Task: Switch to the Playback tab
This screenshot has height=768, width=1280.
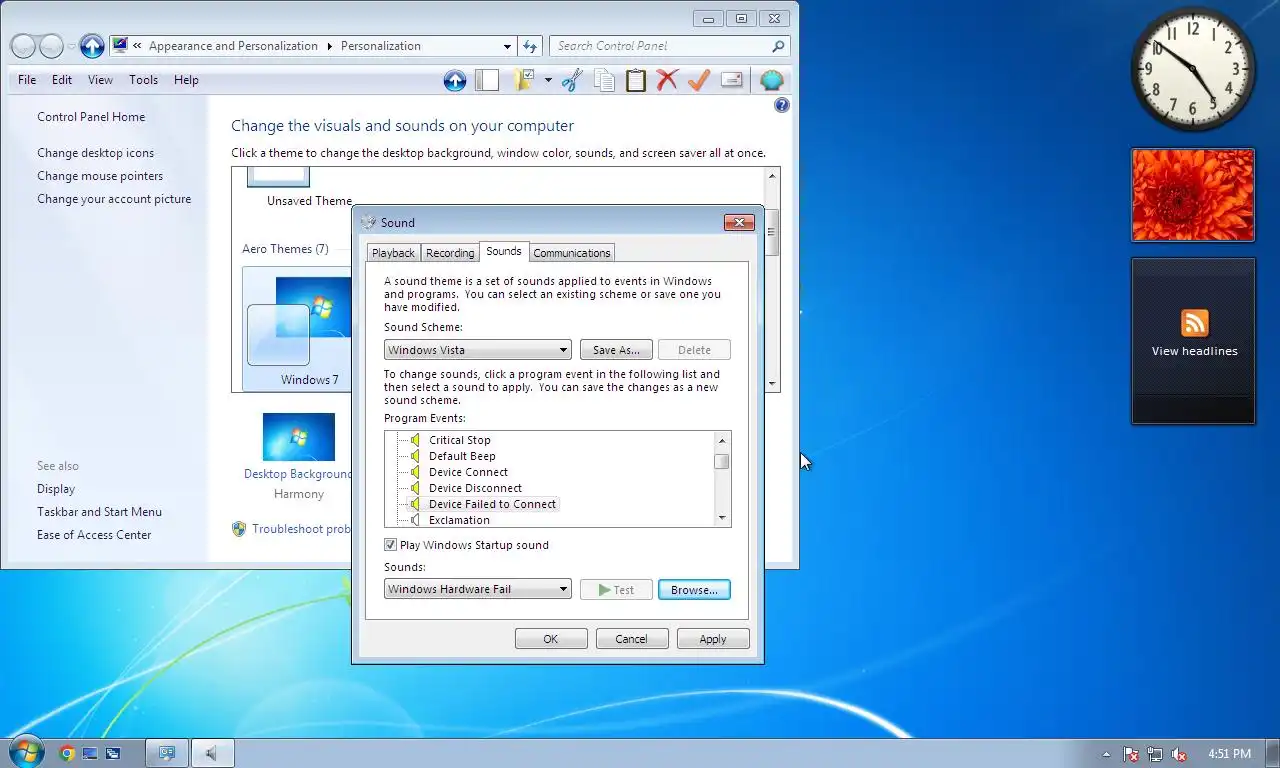Action: click(393, 253)
